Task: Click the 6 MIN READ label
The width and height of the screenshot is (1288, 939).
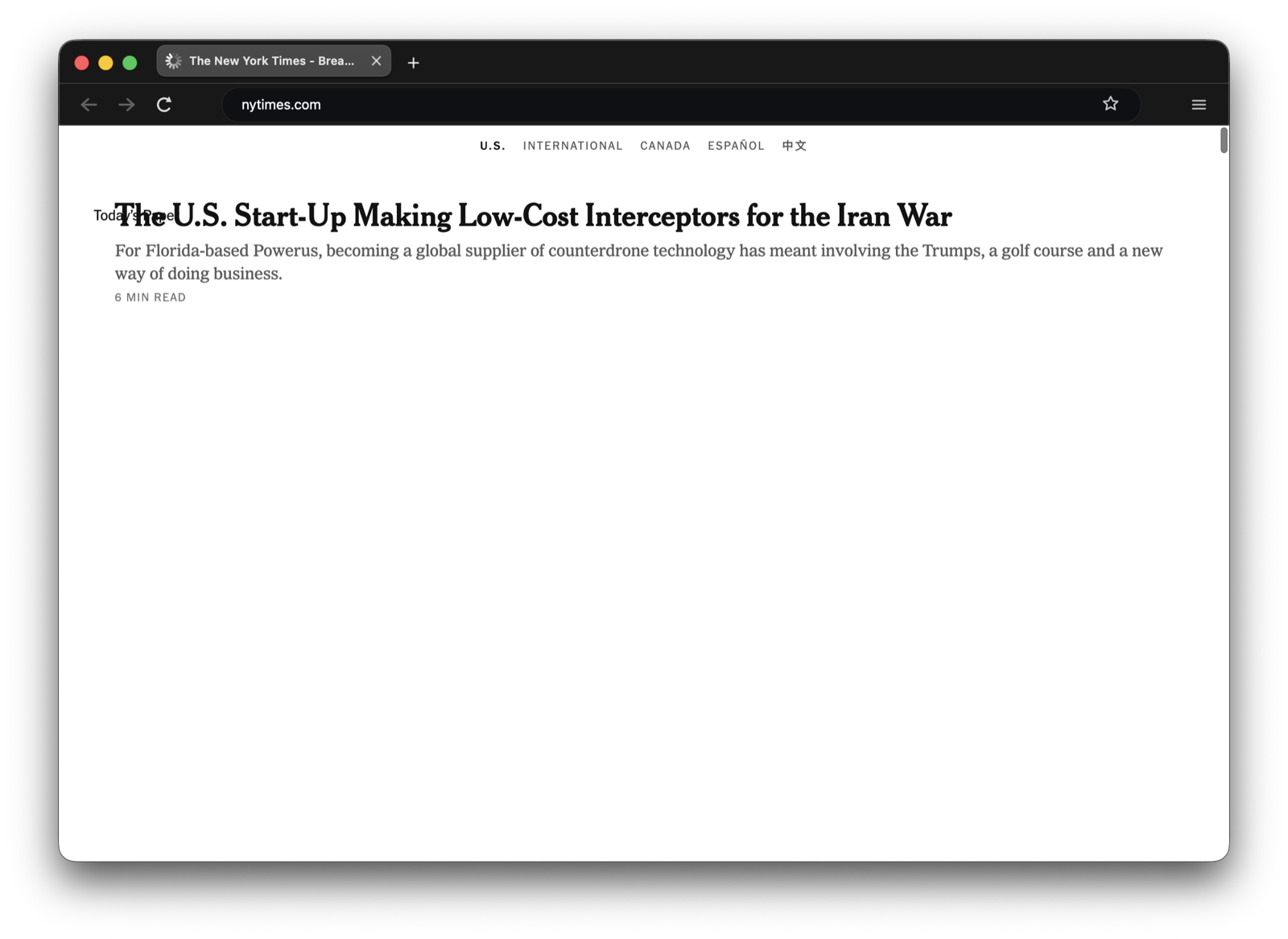Action: pos(150,297)
